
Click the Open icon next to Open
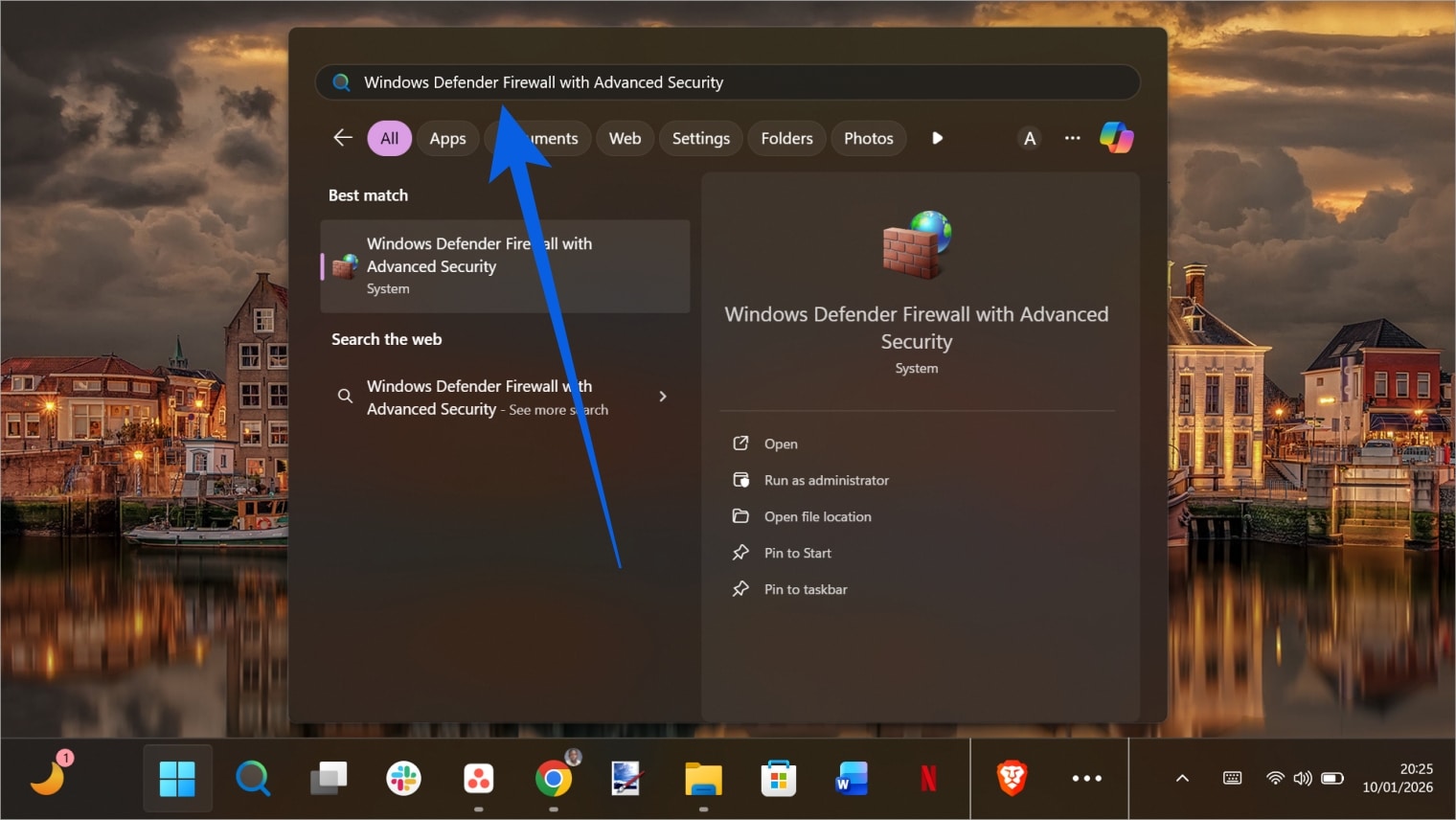click(x=740, y=443)
